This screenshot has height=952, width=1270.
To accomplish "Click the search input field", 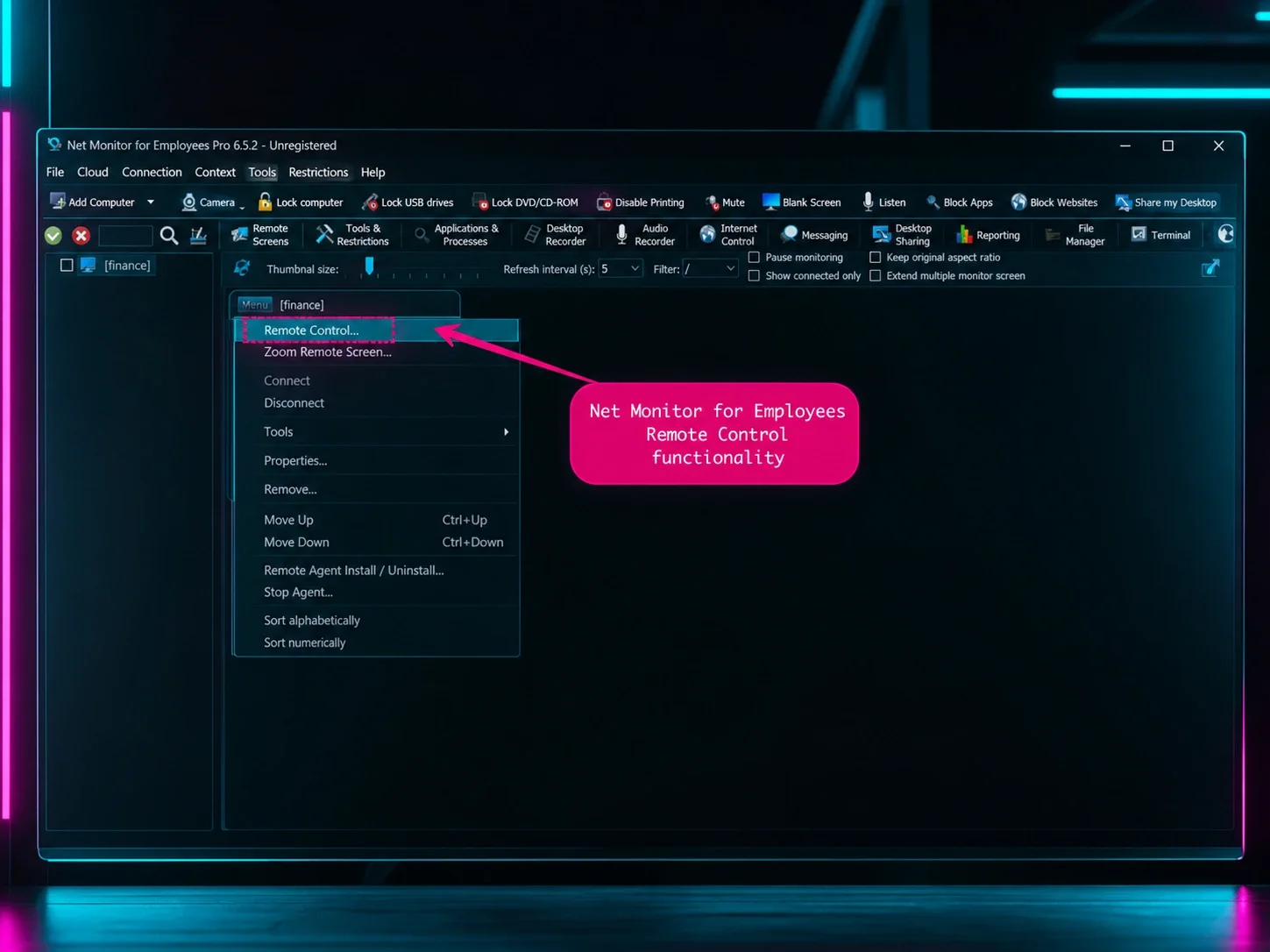I will point(125,235).
